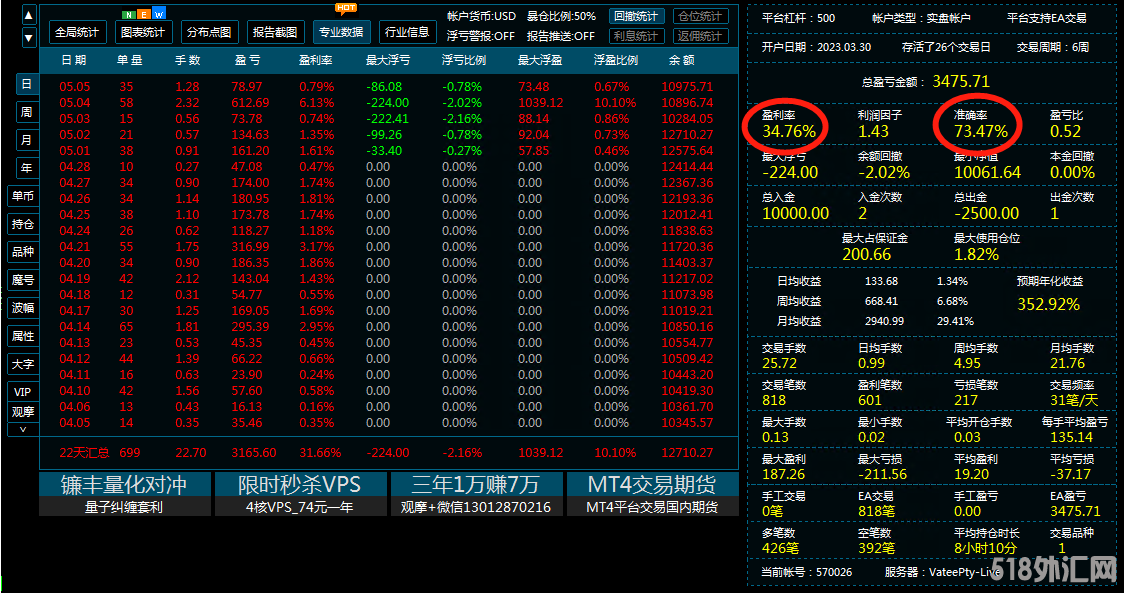This screenshot has width=1124, height=593.
Task: Click the 总盈亏金额 value 3475.71
Action: (961, 82)
